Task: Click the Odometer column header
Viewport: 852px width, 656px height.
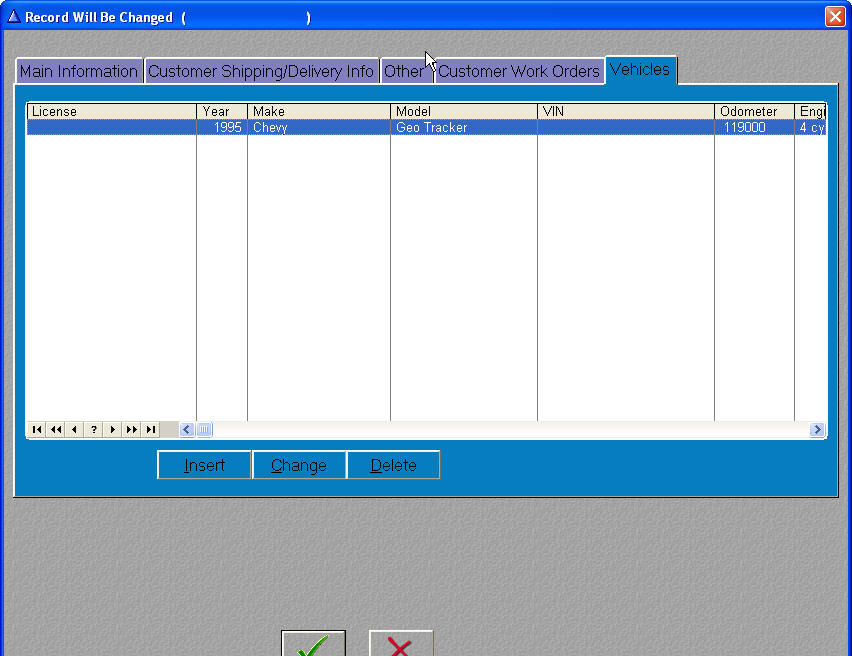Action: [753, 111]
